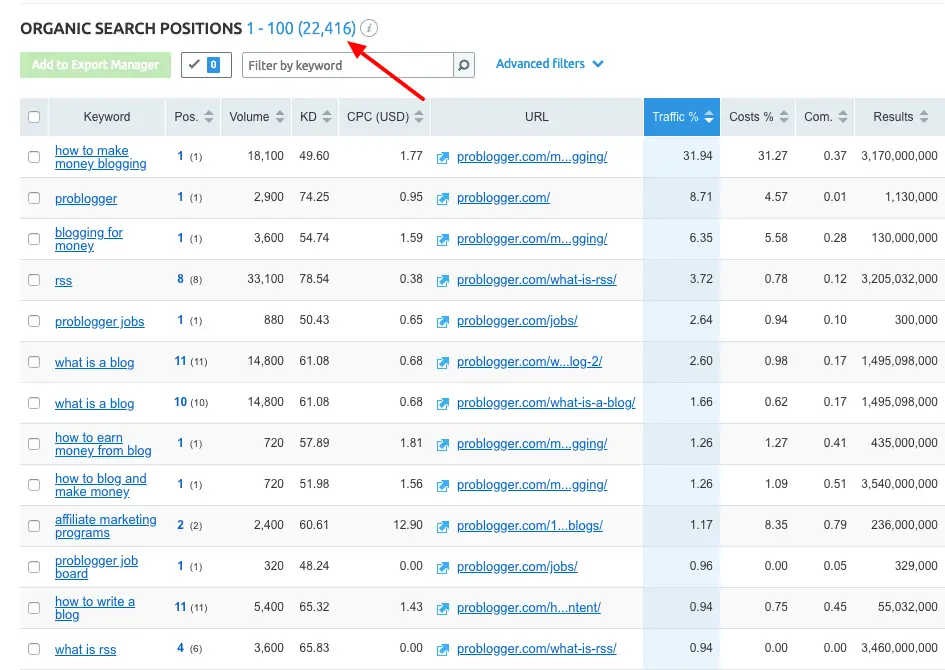The height and width of the screenshot is (670, 945).
Task: Open external link icon in 'how to write a blog' row
Action: pos(443,609)
